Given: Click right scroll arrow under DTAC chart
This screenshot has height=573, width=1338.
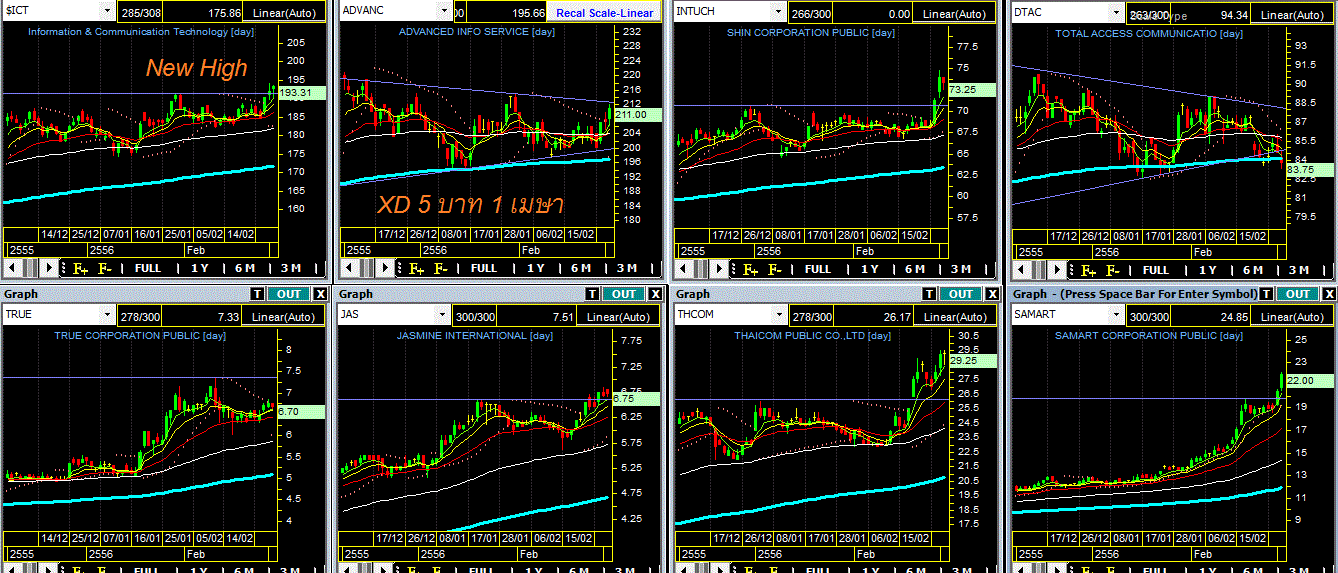Looking at the screenshot, I should coord(1057,270).
